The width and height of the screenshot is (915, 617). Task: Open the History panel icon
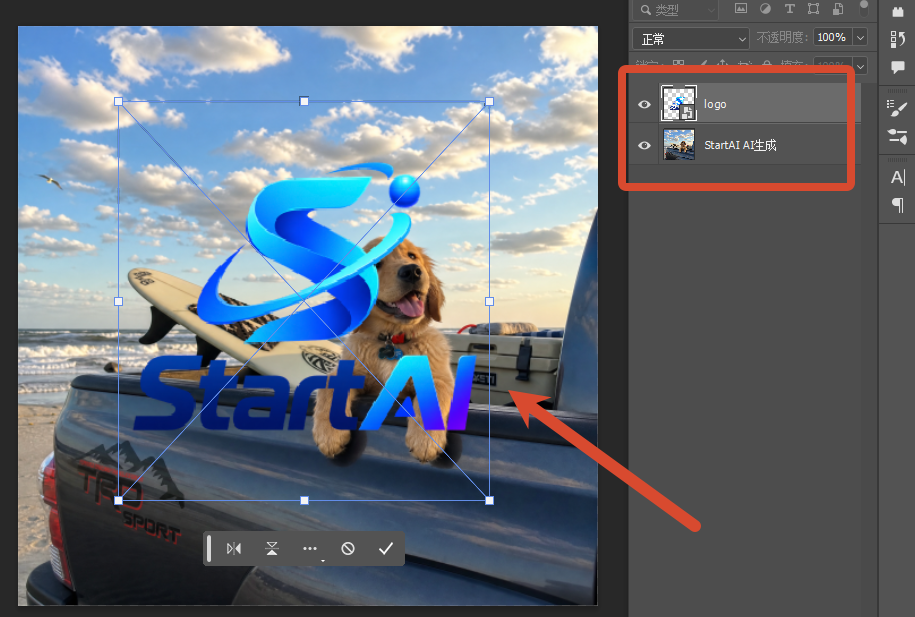[898, 39]
